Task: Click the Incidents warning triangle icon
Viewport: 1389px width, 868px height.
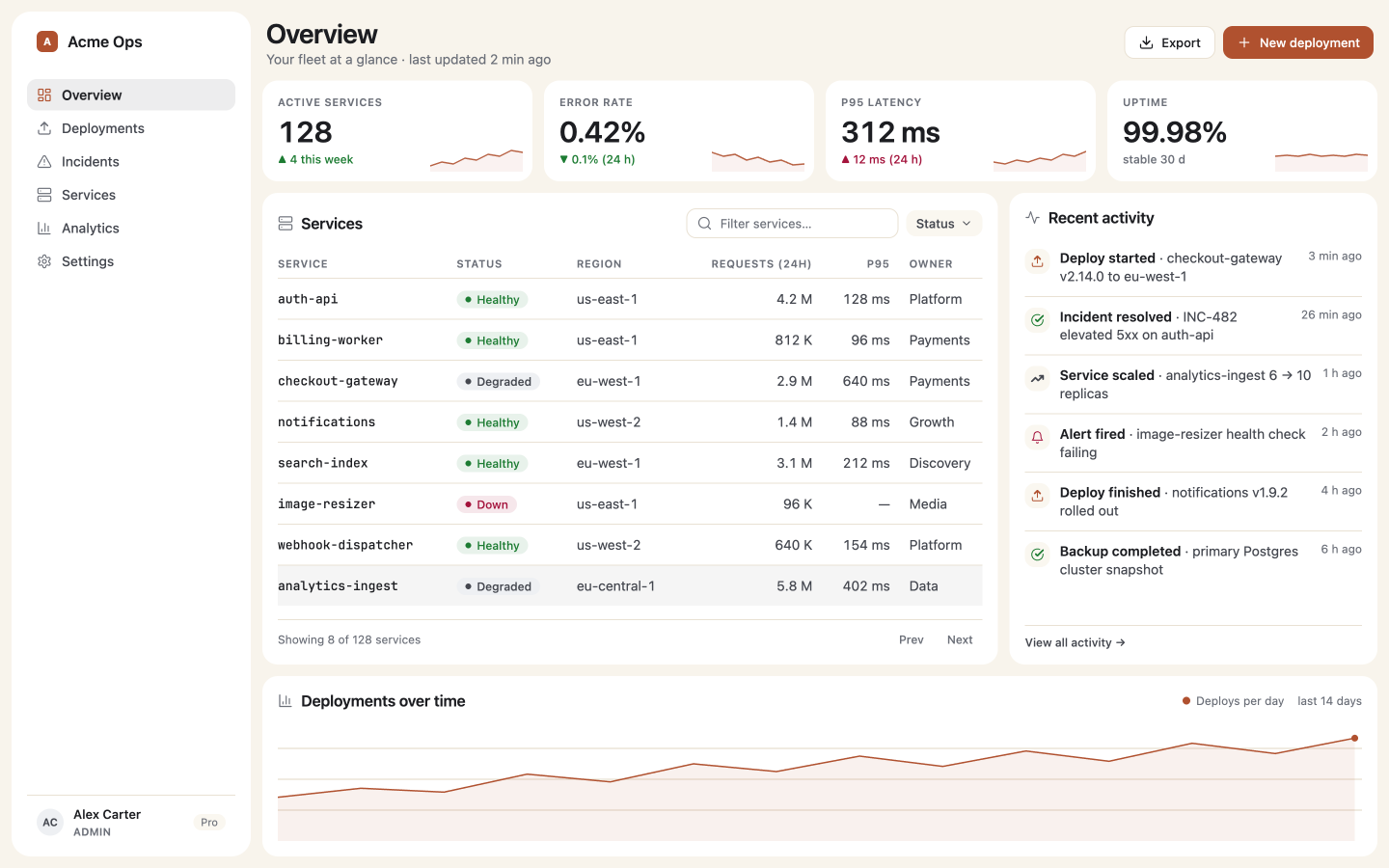Action: (x=44, y=162)
